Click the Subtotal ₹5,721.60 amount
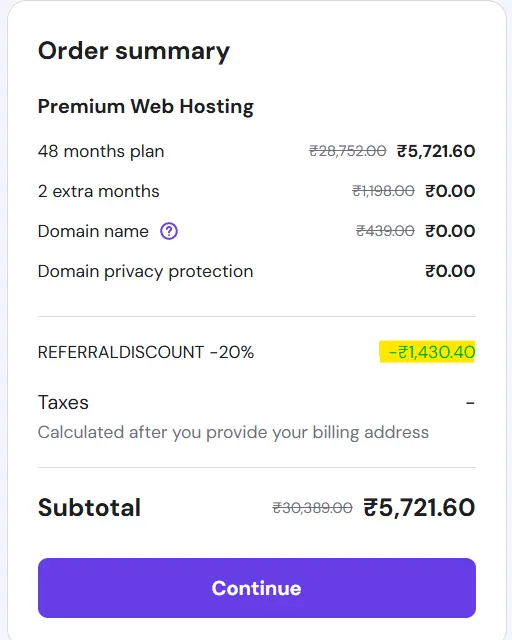512x640 pixels. [x=419, y=508]
